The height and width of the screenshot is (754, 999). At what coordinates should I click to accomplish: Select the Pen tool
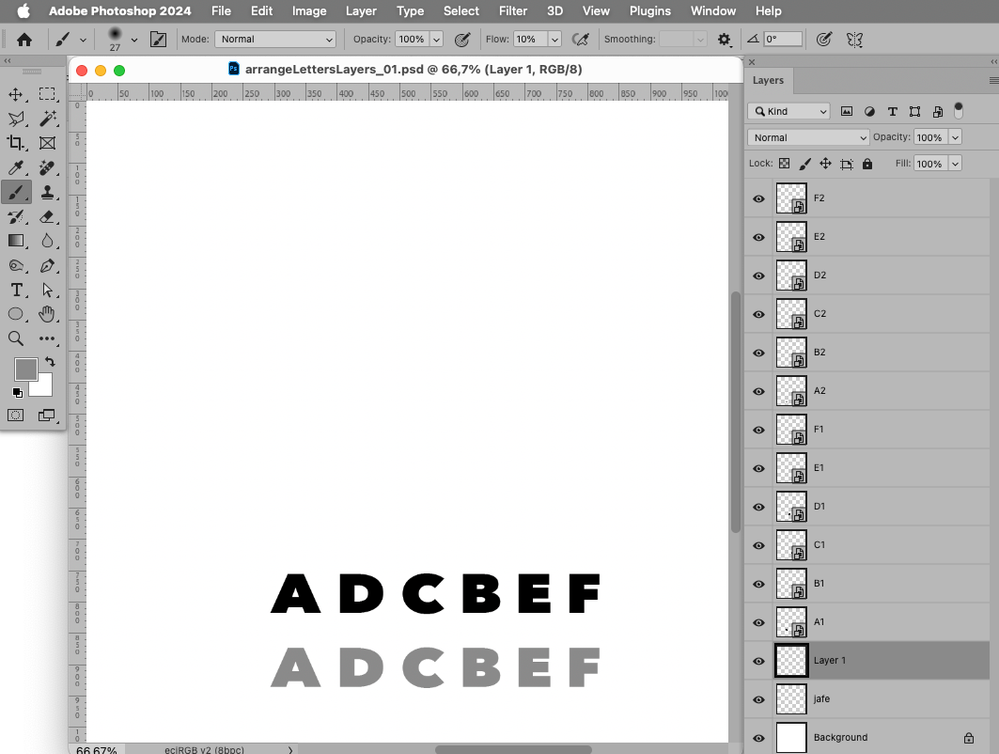tap(47, 265)
